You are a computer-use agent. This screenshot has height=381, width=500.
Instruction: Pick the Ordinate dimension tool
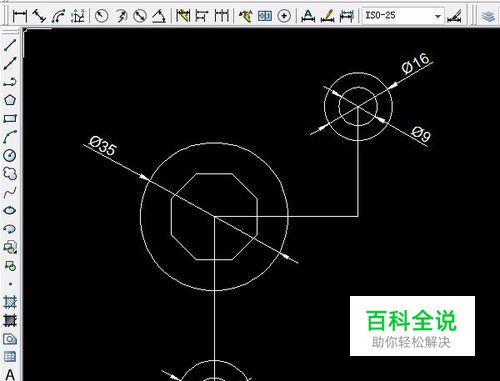pyautogui.click(x=78, y=16)
